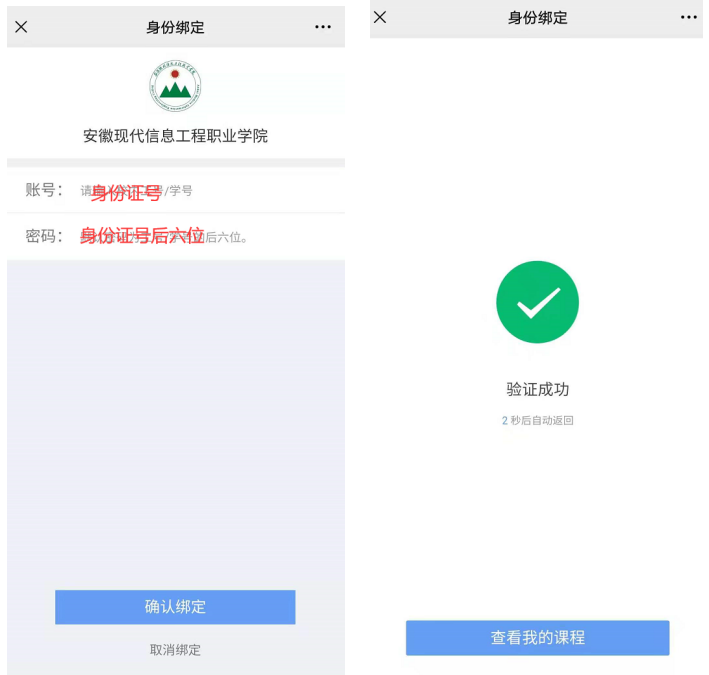
Task: Open the left page's three-dot more menu
Action: [323, 27]
